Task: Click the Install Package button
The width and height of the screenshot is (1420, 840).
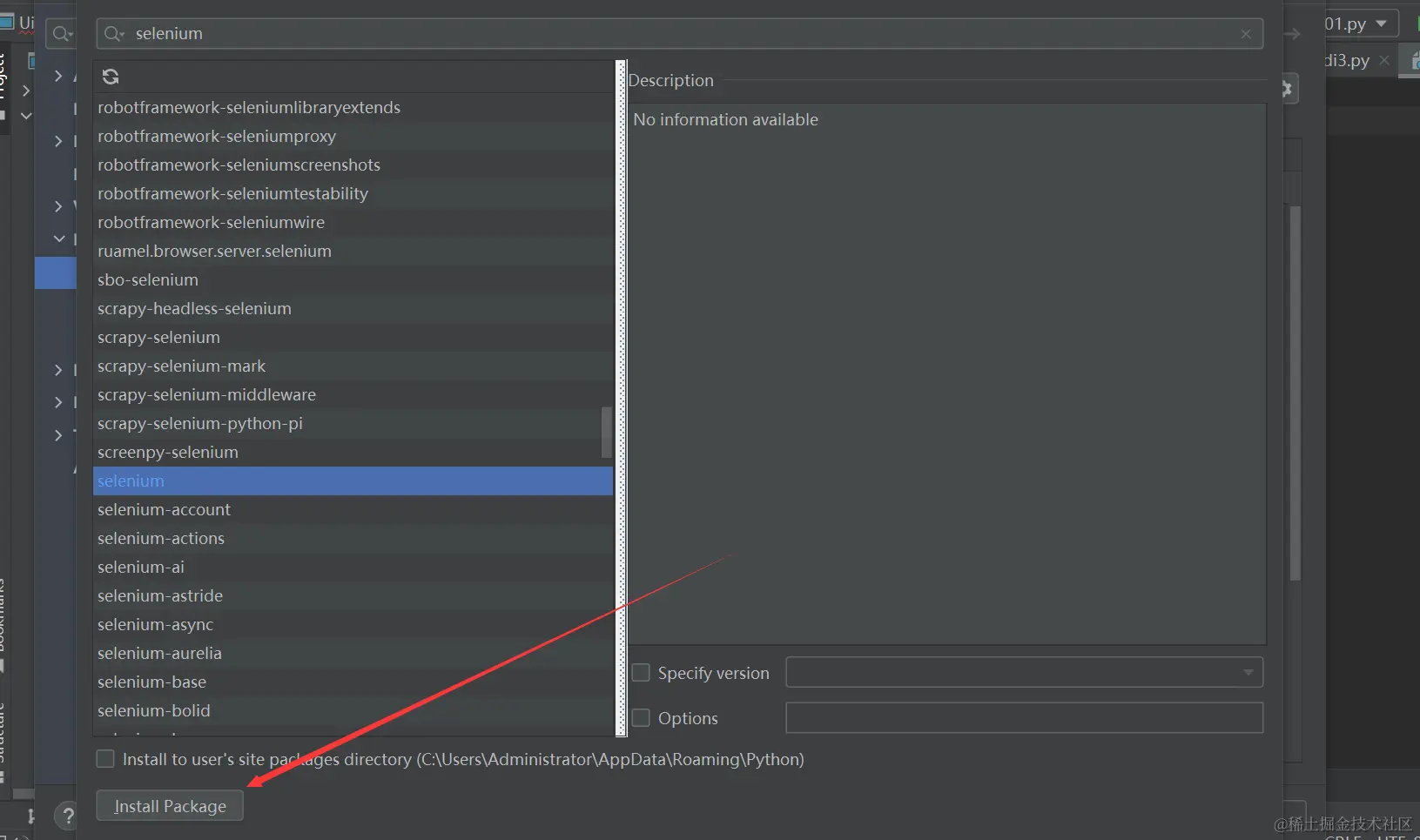Action: click(x=170, y=806)
